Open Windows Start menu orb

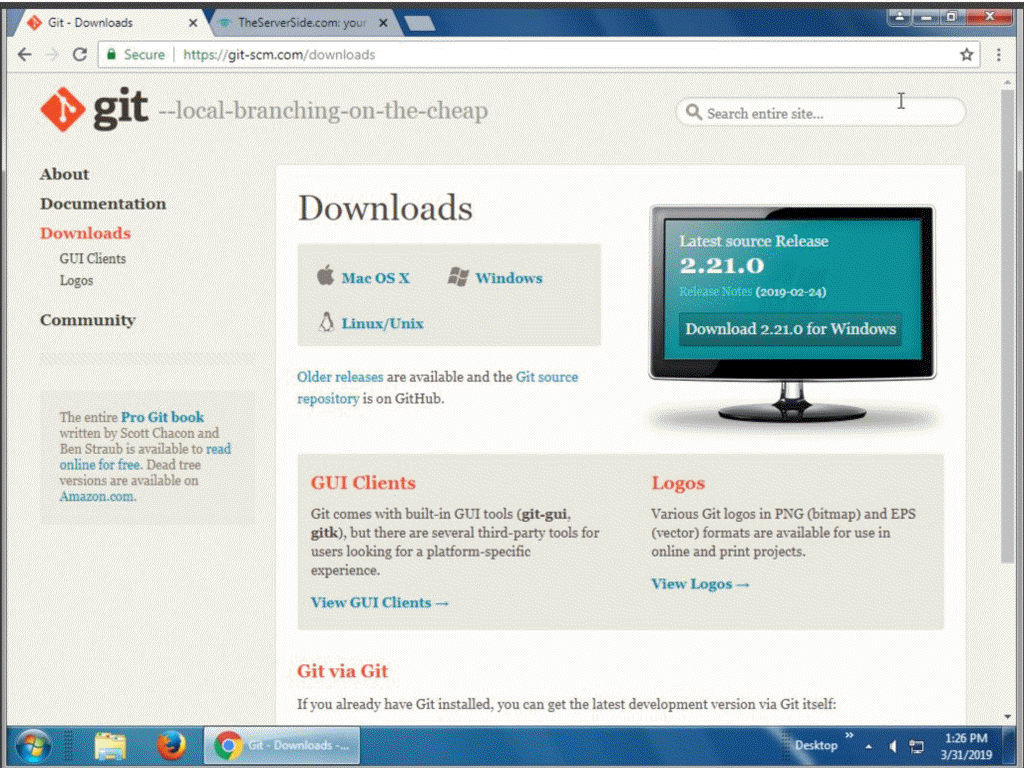coord(33,746)
